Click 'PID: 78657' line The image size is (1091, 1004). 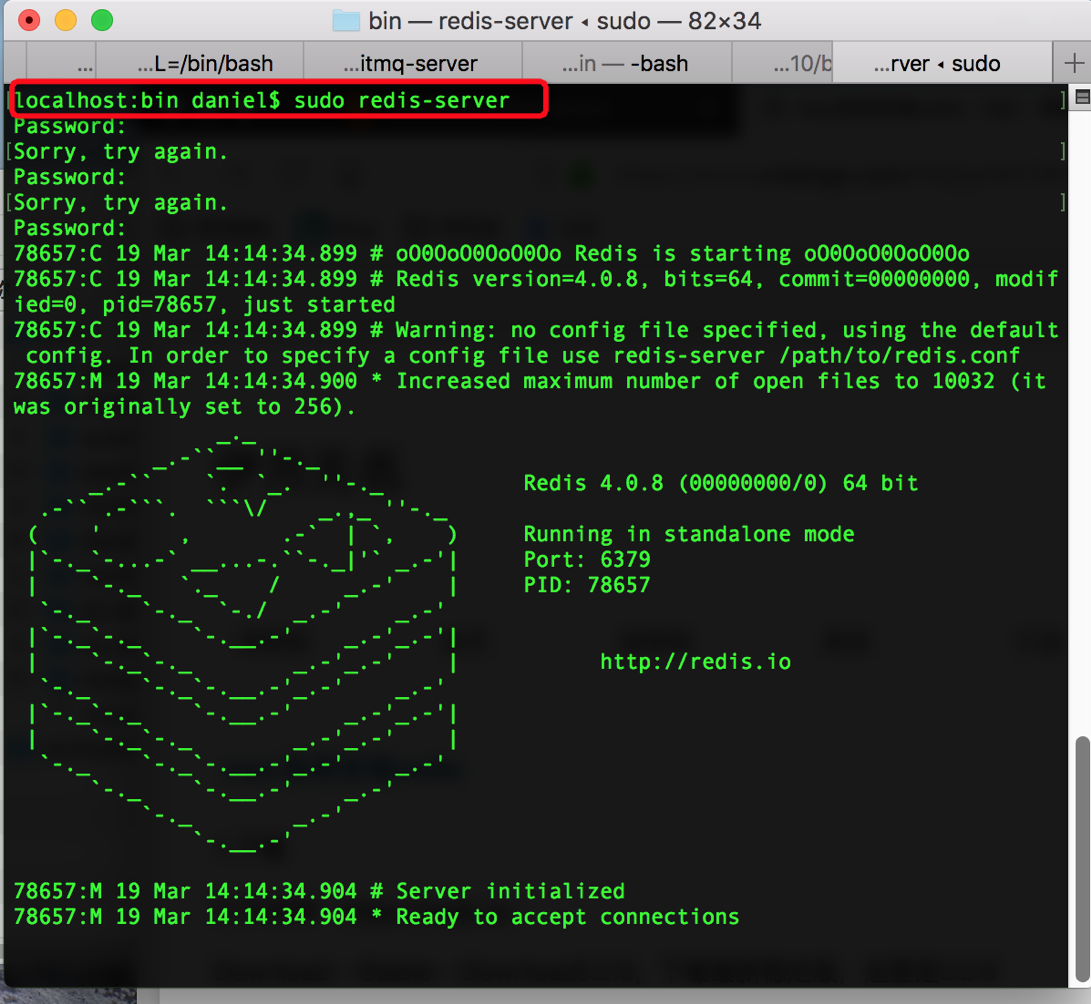pos(587,584)
